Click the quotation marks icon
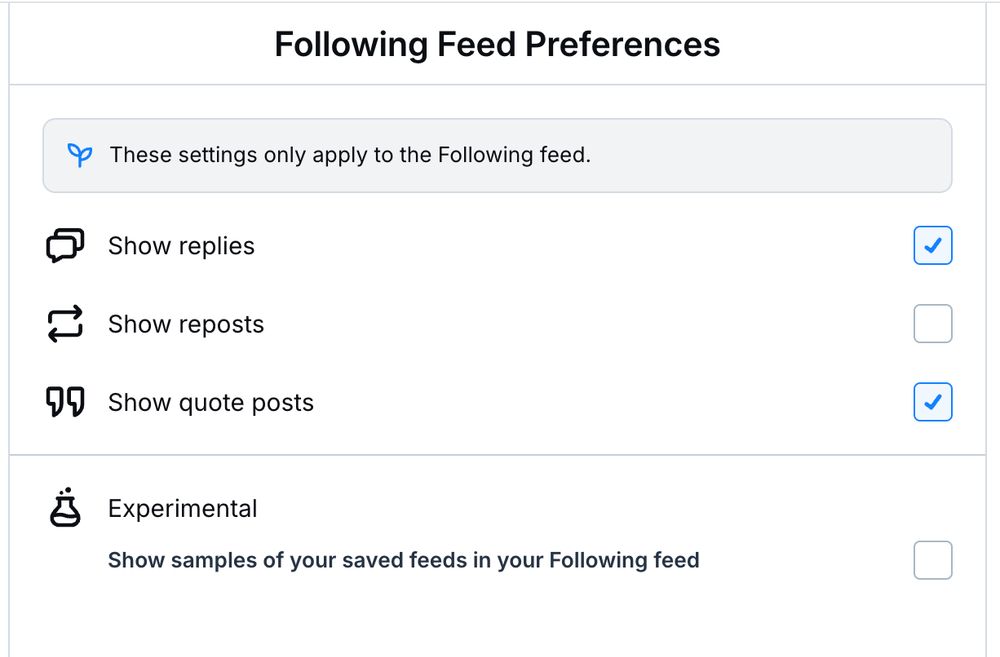1000x657 pixels. 65,402
